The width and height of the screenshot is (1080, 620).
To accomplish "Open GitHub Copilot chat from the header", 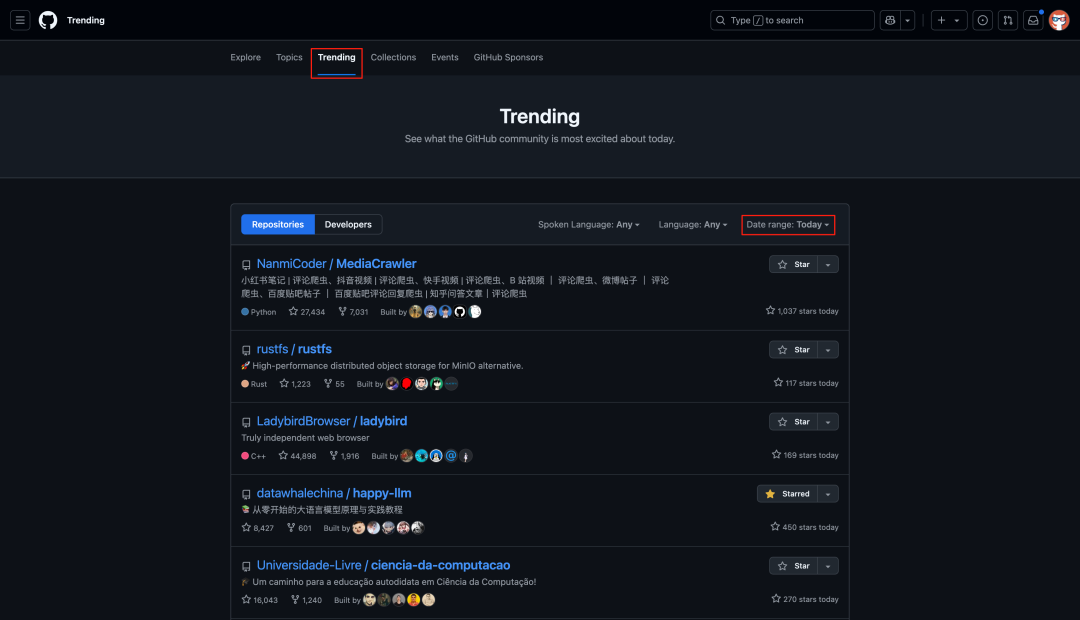I will point(889,20).
